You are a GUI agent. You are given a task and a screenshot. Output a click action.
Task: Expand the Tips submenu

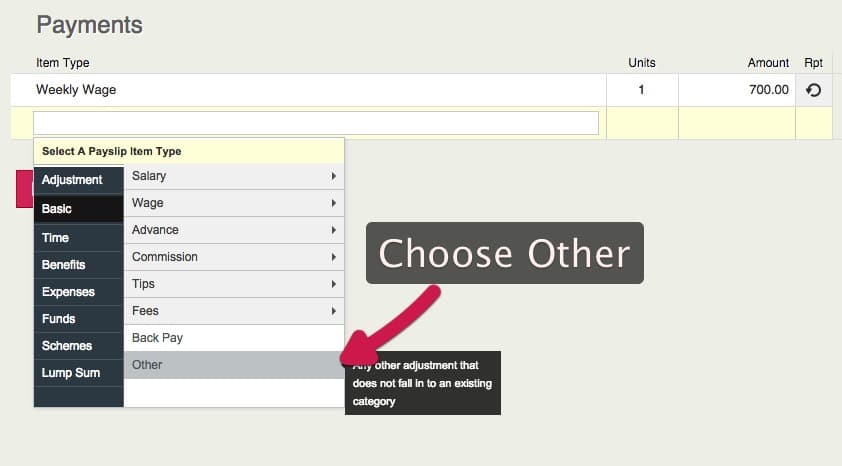[233, 284]
